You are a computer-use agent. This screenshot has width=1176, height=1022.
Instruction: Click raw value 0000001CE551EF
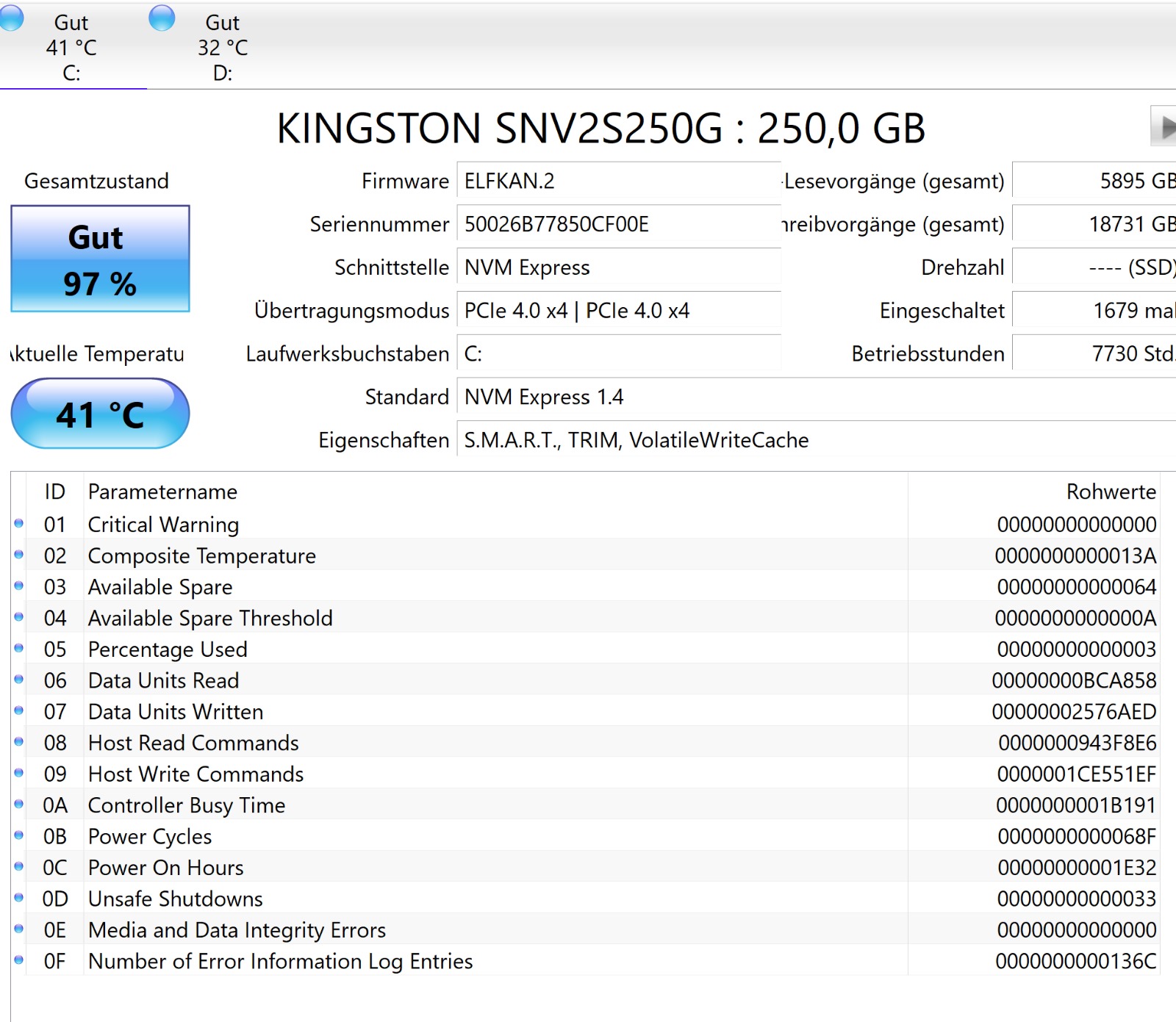point(1077,774)
